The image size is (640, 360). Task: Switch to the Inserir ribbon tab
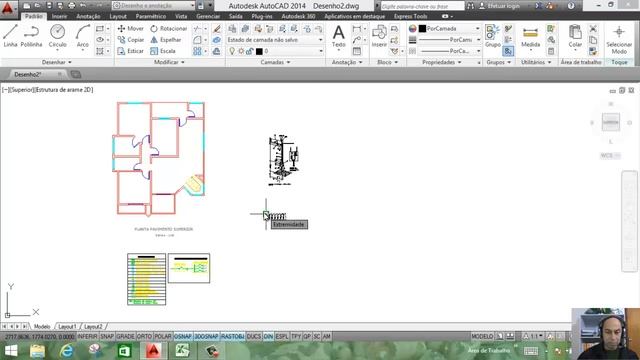(x=59, y=16)
